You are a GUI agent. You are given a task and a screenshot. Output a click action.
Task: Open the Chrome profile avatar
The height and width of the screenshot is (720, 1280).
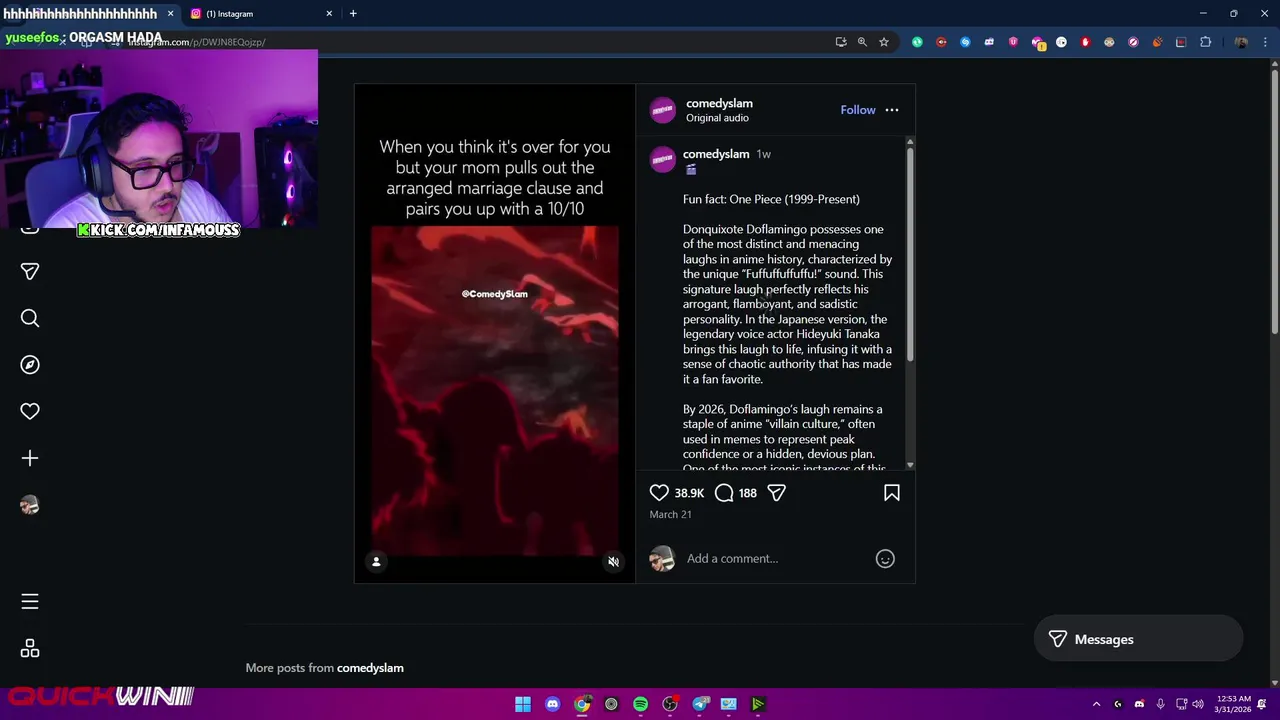point(1241,42)
